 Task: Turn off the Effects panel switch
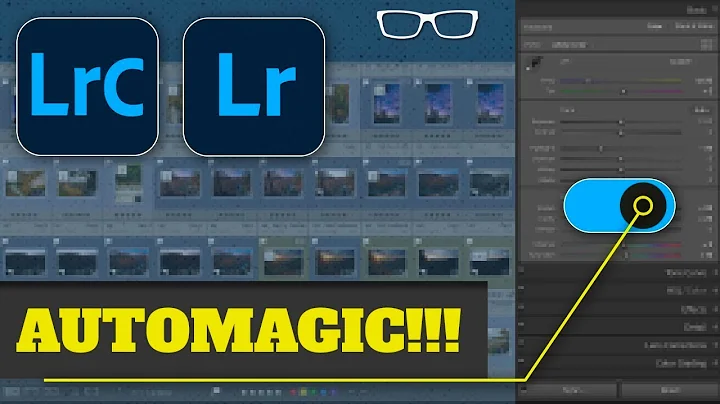pyautogui.click(x=521, y=309)
